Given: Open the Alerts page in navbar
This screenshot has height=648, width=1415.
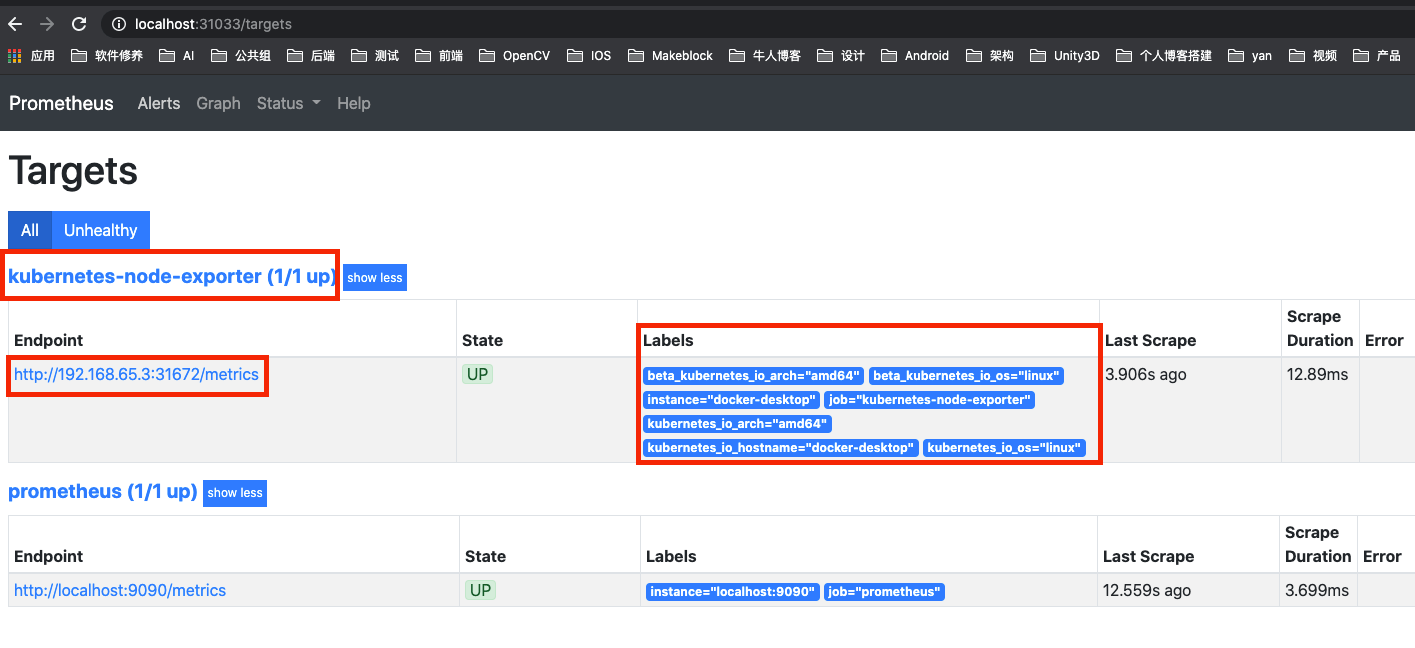Looking at the screenshot, I should point(159,103).
